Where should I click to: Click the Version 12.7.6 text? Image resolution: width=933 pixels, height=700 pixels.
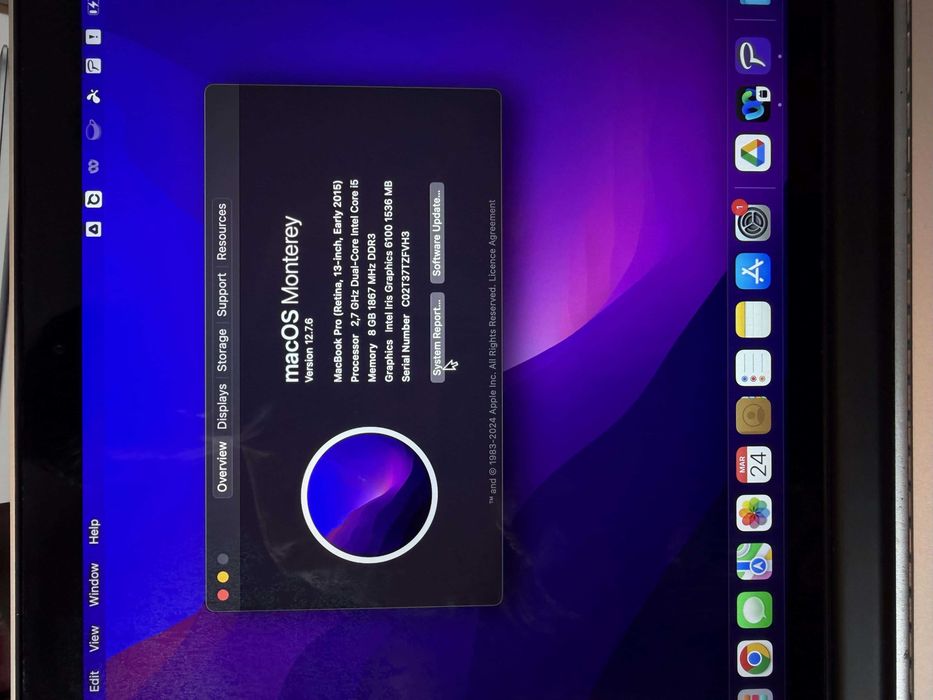pos(309,350)
